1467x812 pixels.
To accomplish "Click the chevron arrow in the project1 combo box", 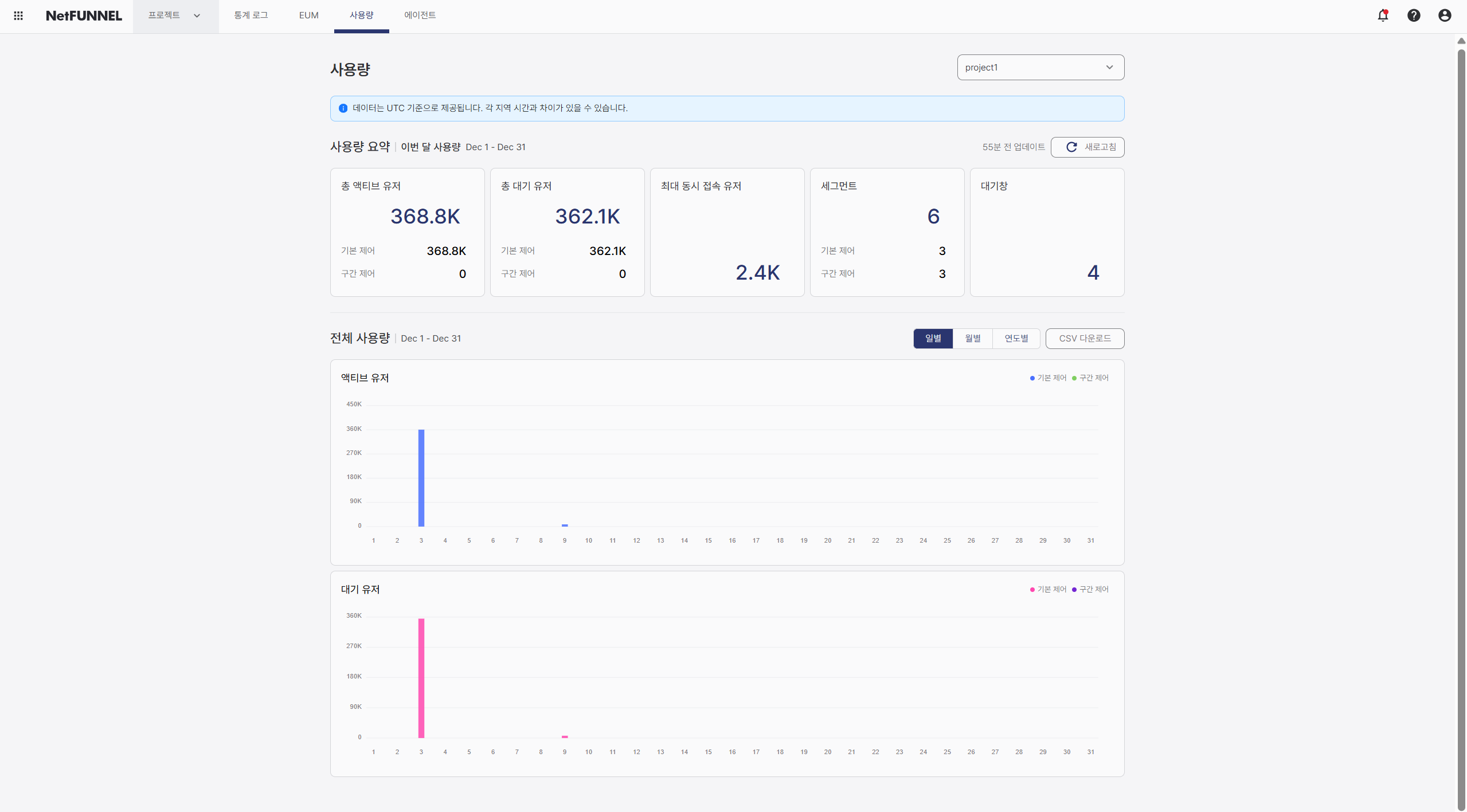I will pyautogui.click(x=1109, y=68).
